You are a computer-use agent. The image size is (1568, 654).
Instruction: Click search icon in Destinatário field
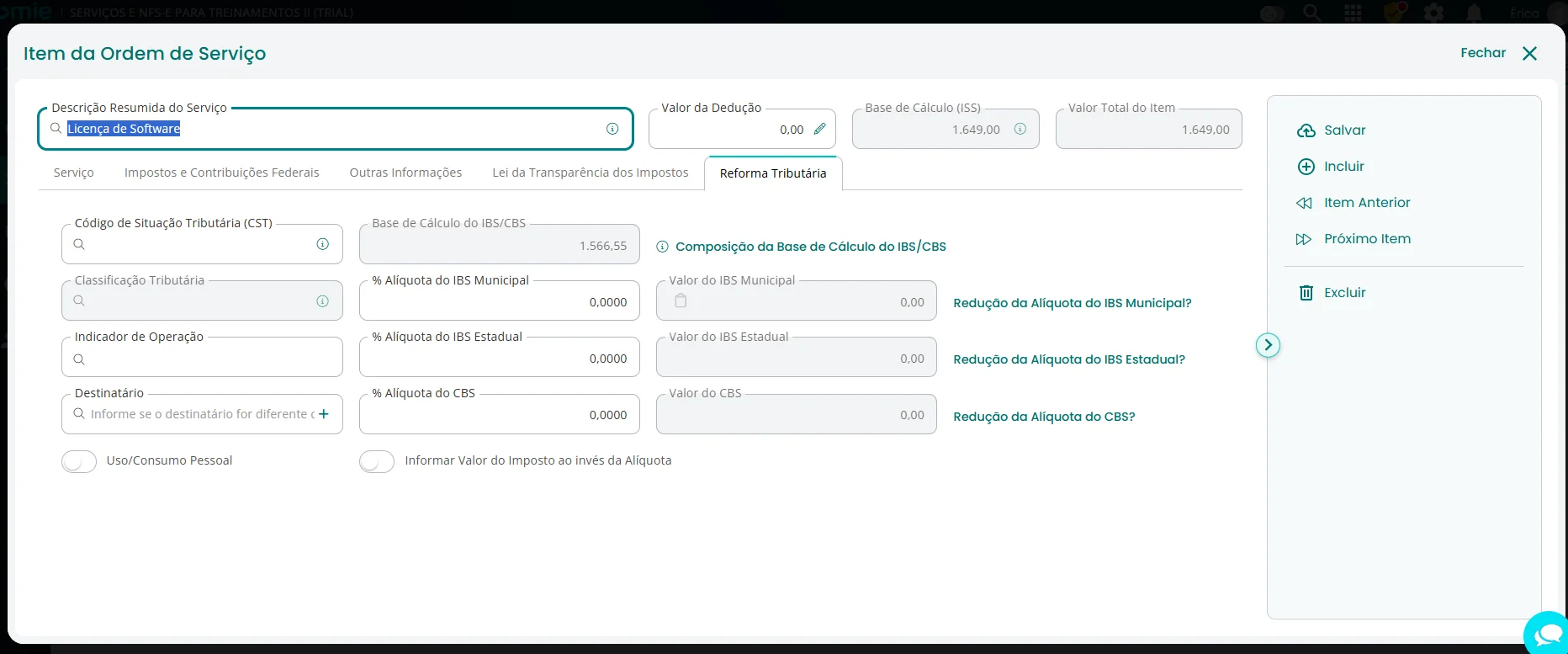[x=79, y=413]
